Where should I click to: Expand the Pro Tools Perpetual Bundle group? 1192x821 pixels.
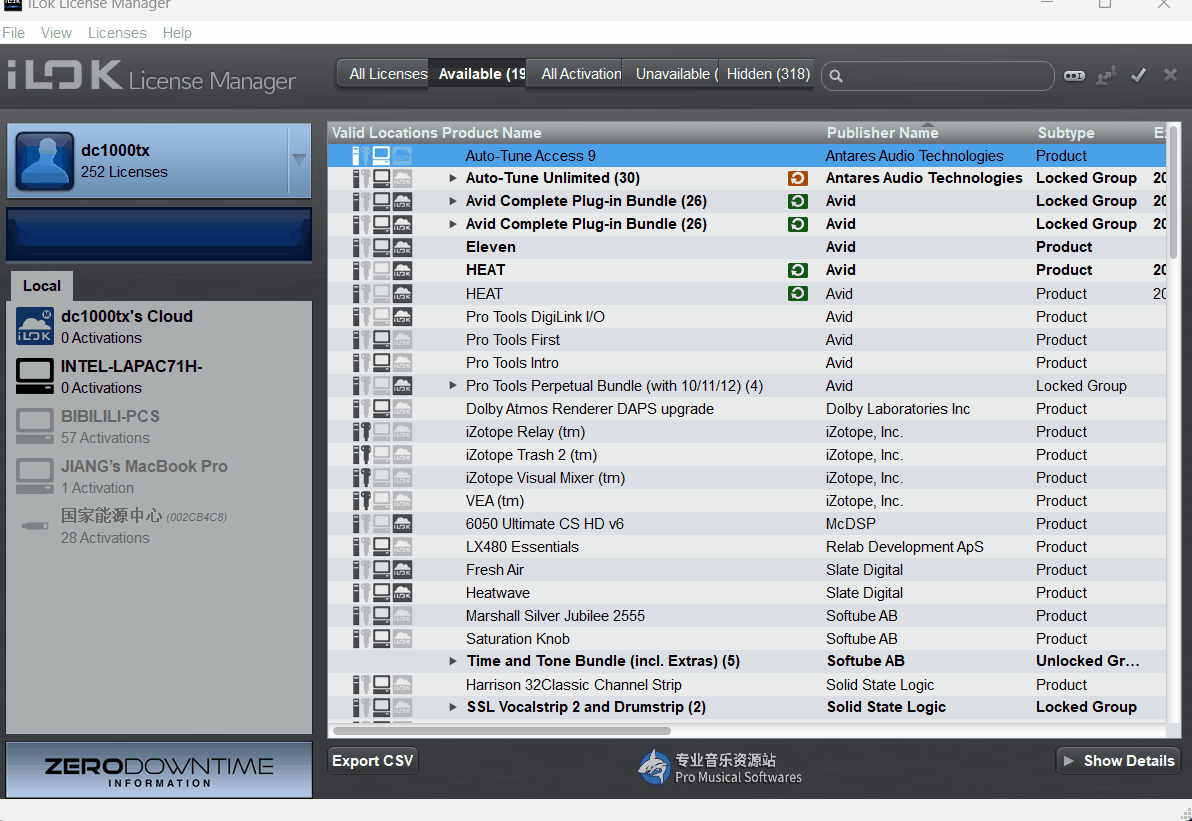point(453,386)
